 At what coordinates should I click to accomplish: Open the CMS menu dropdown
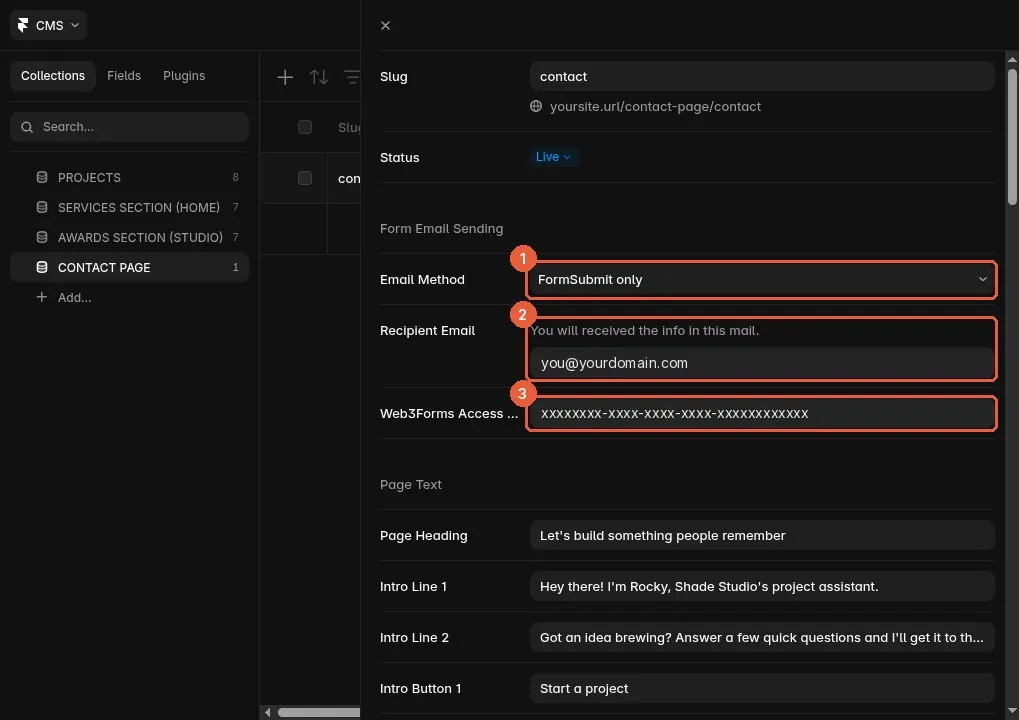tap(48, 25)
